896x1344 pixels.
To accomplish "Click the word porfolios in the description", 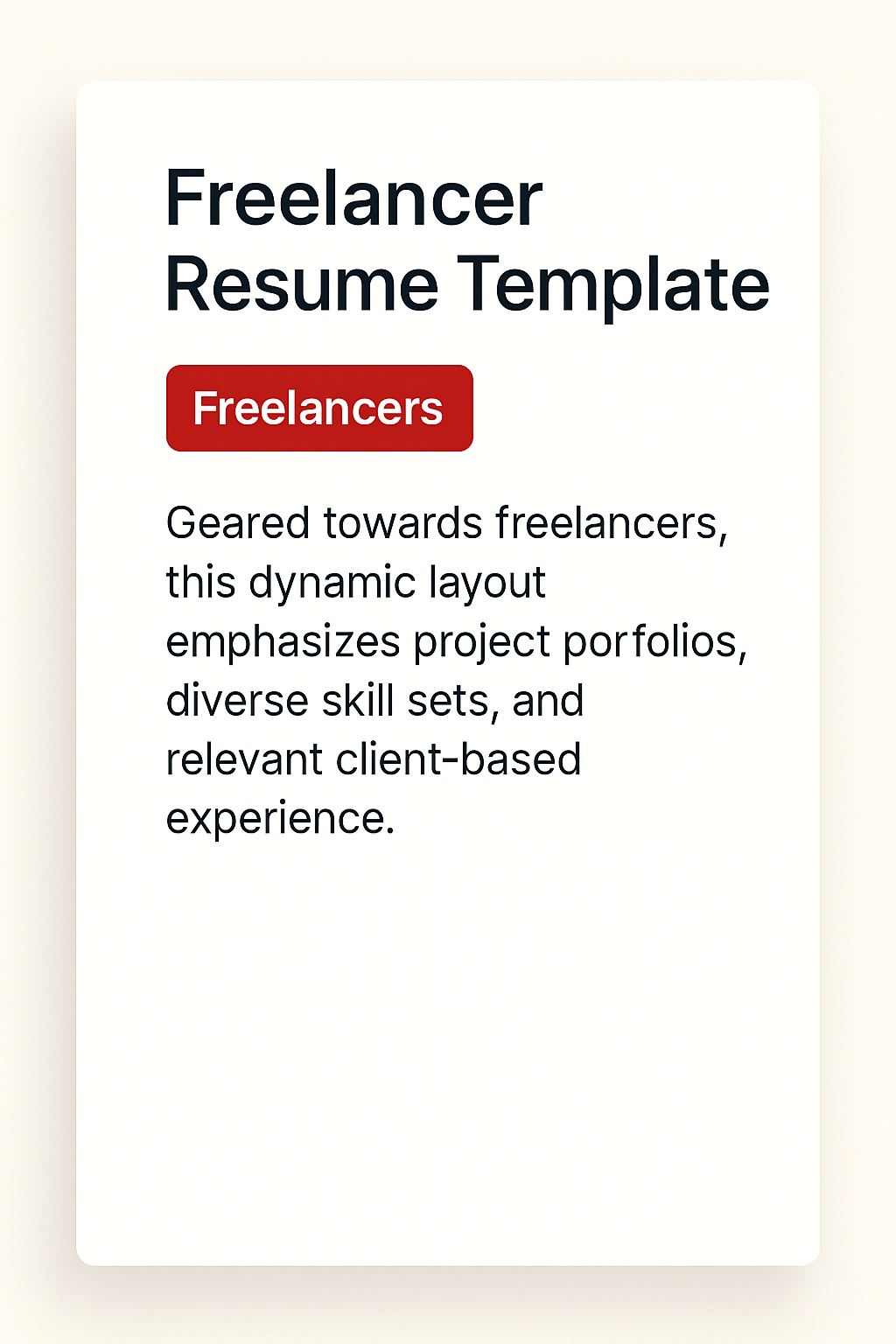I will coord(654,641).
